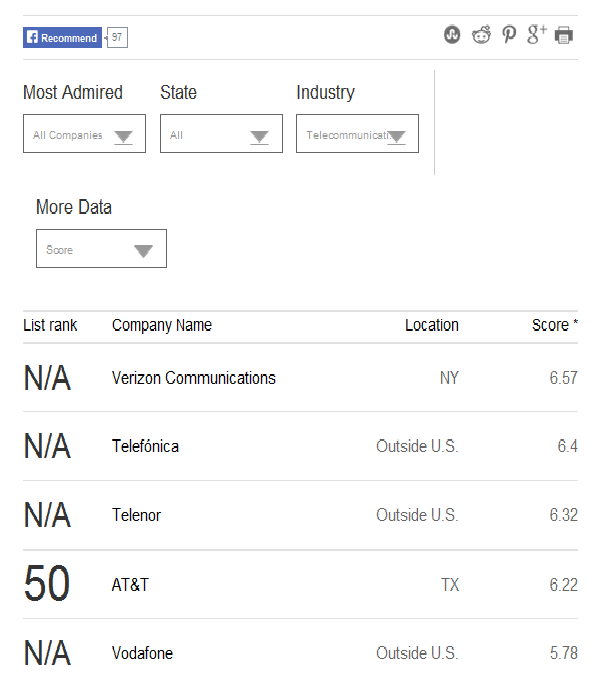Open AT&T company link
The height and width of the screenshot is (673, 599).
(130, 585)
